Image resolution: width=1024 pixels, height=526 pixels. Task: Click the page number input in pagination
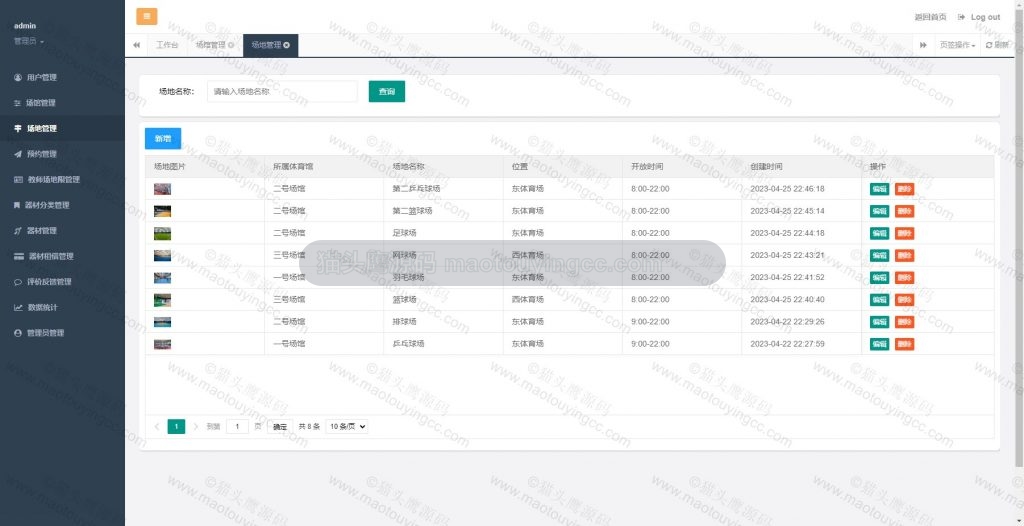click(x=237, y=427)
